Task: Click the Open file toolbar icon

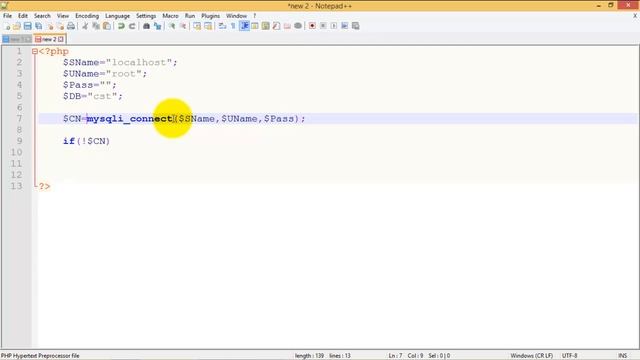Action: 17,26
